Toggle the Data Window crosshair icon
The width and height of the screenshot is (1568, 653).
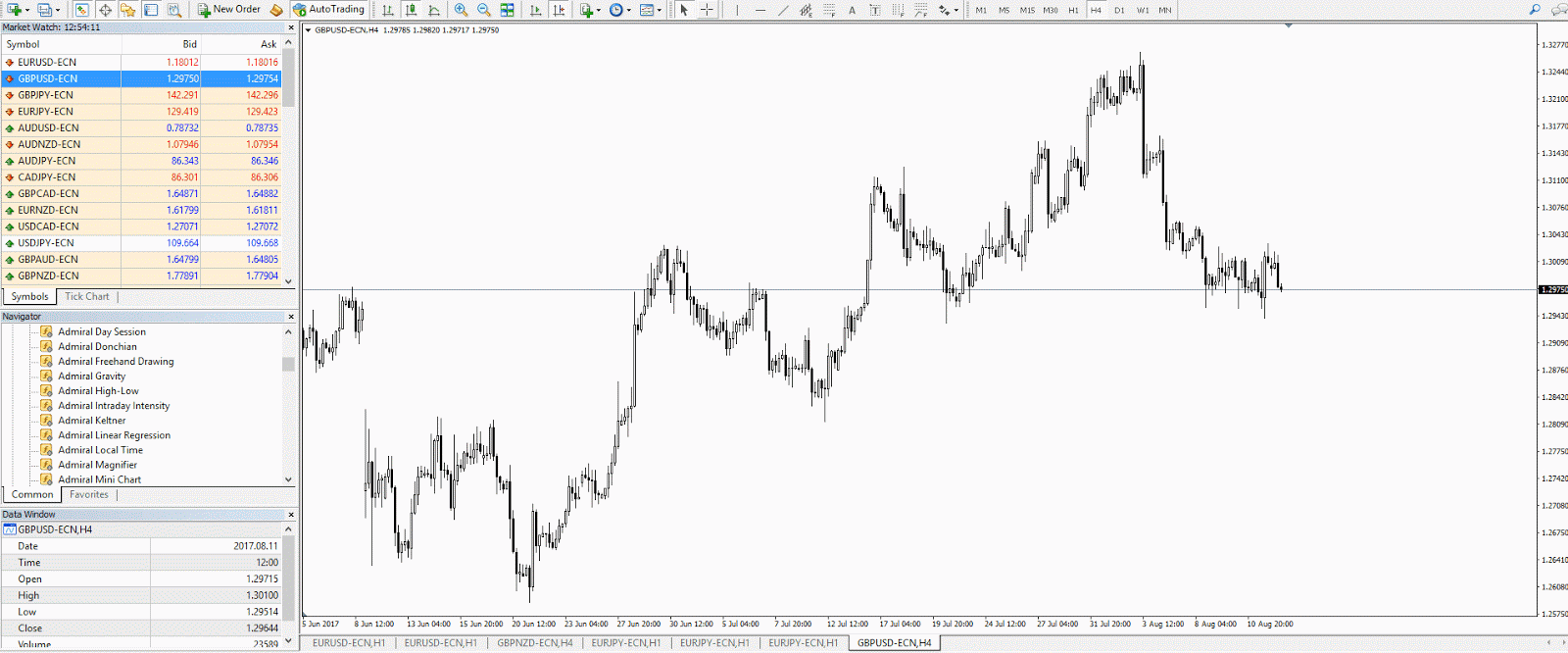pyautogui.click(x=105, y=10)
